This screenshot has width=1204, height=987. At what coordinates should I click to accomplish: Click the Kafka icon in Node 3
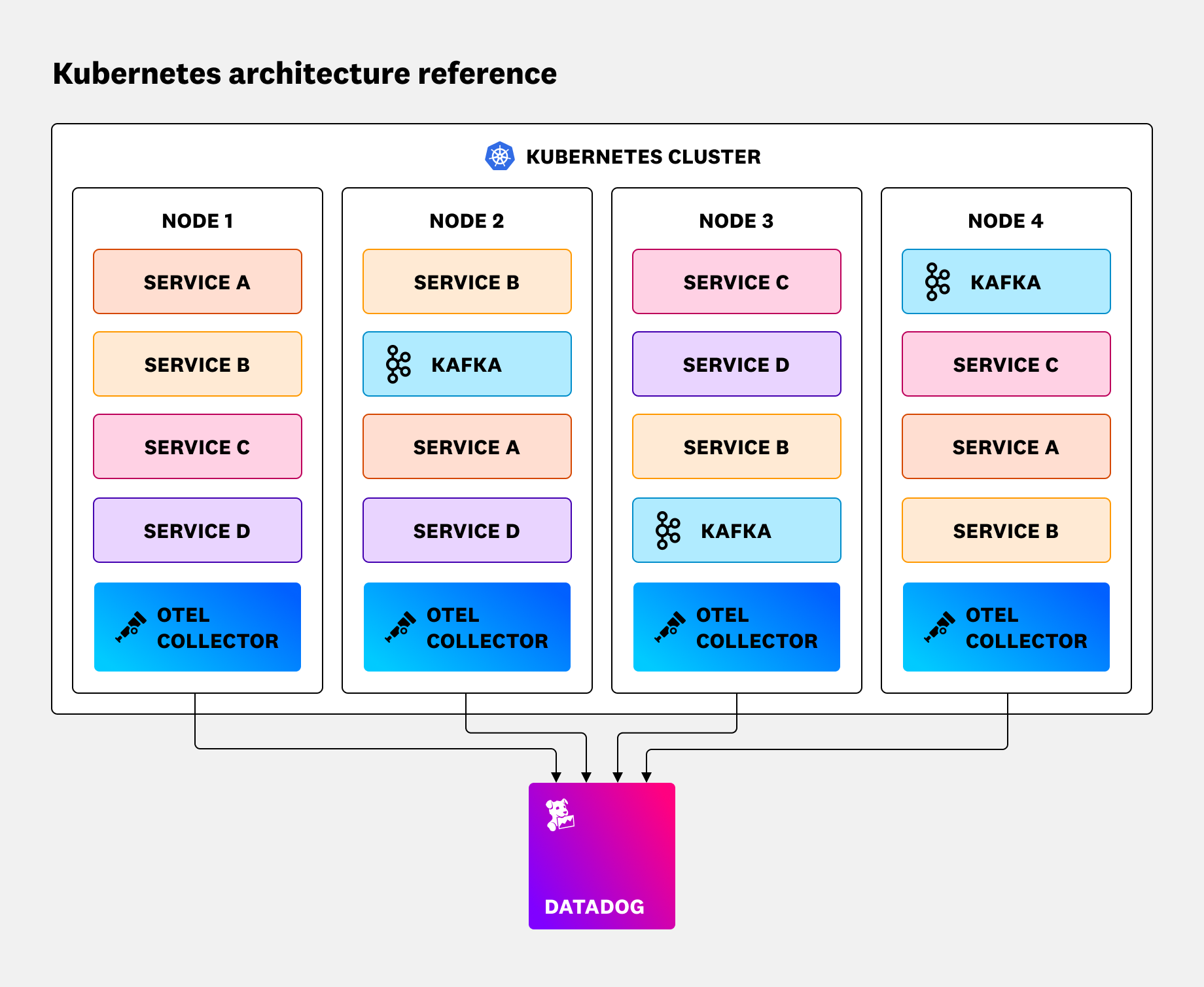click(667, 531)
